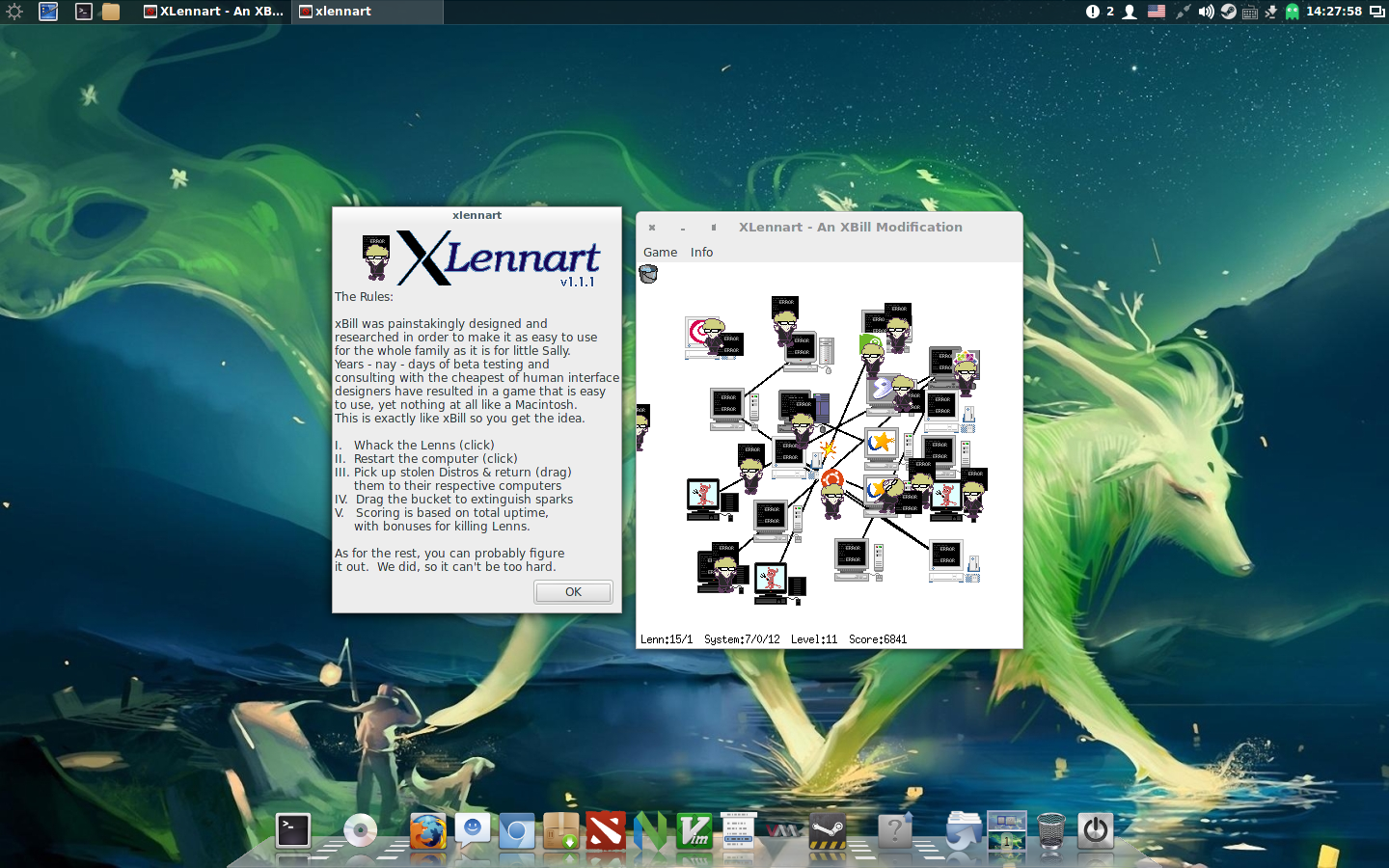Open the user account indicator
Viewport: 1389px width, 868px height.
pos(1130,12)
